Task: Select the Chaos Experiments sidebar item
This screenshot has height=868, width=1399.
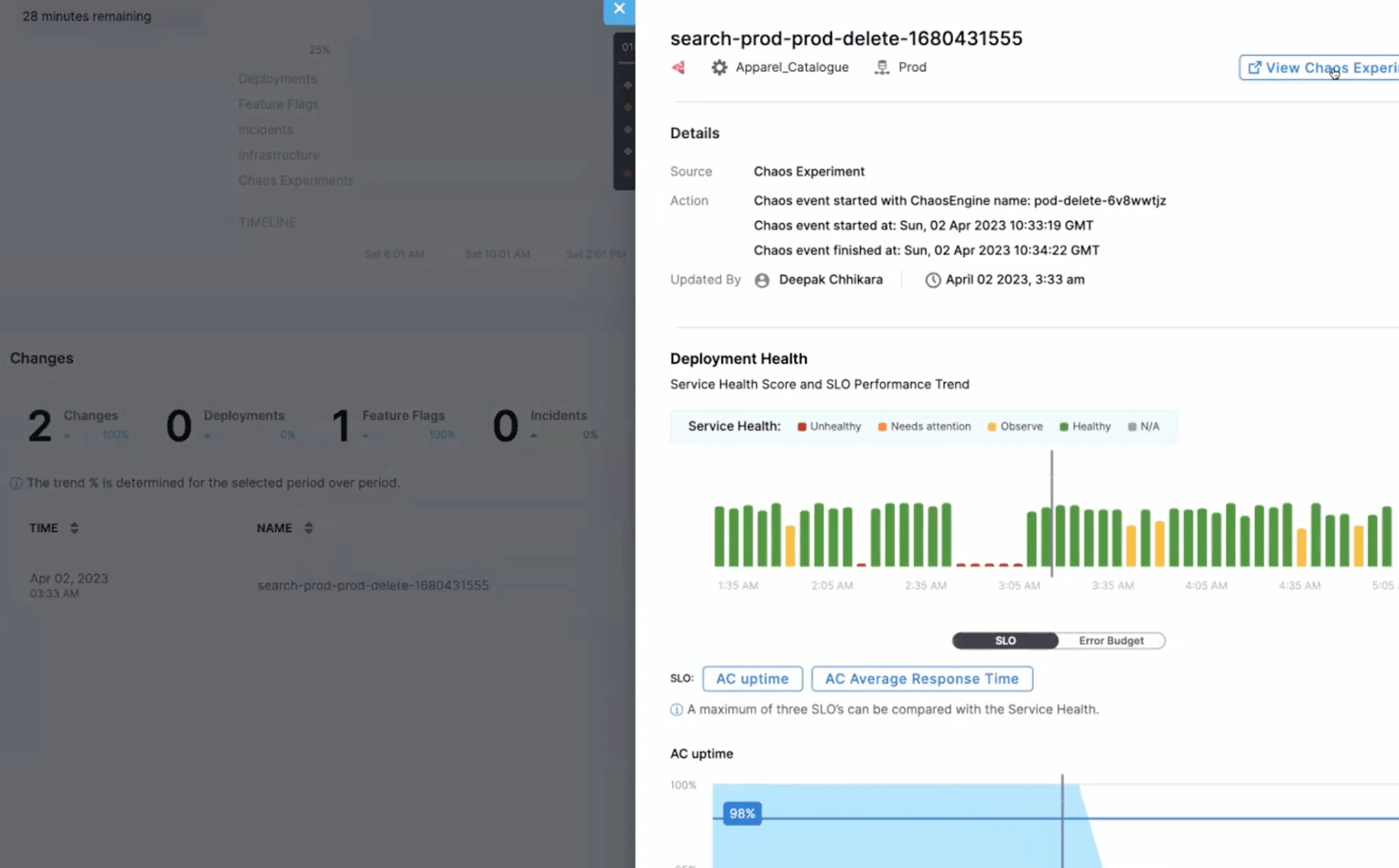Action: [295, 180]
